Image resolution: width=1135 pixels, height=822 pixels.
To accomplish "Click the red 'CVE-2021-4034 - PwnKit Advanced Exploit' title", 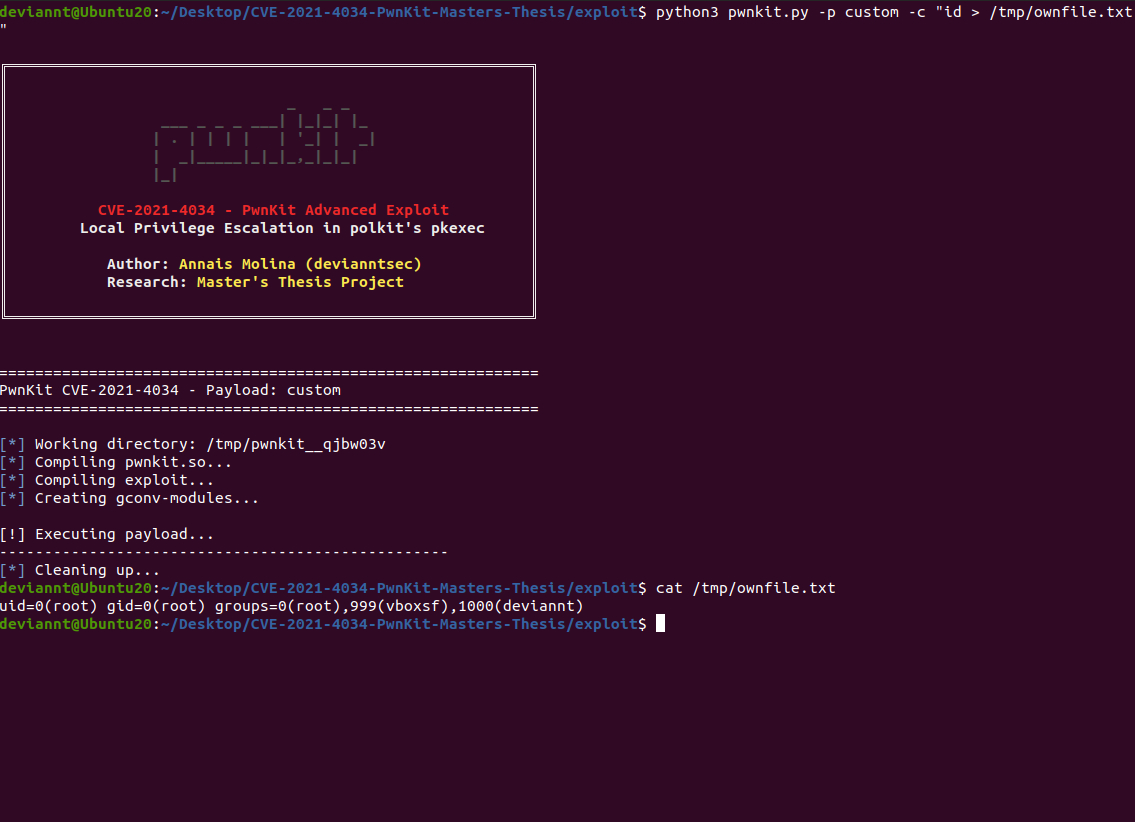I will (274, 210).
